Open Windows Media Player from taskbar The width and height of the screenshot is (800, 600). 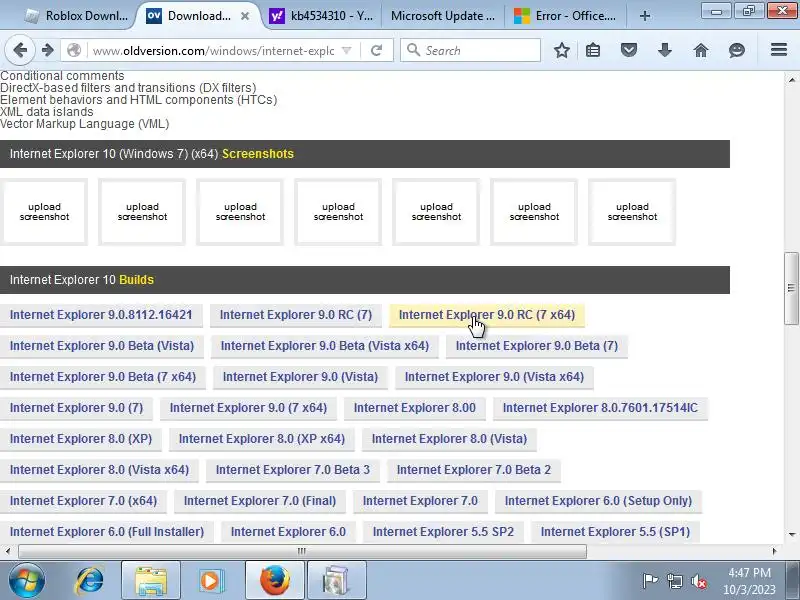pos(210,580)
